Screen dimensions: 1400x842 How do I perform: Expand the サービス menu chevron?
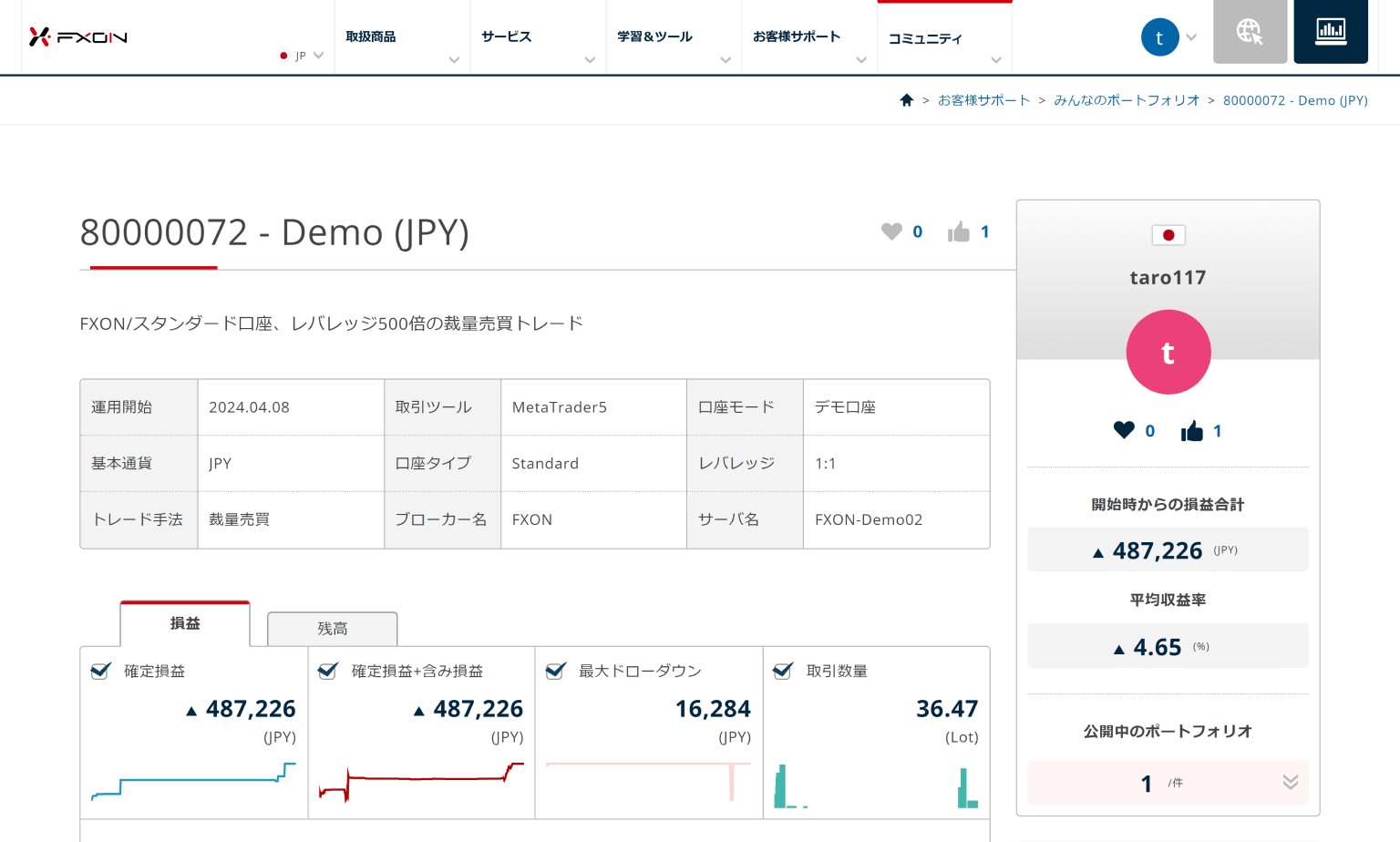590,60
